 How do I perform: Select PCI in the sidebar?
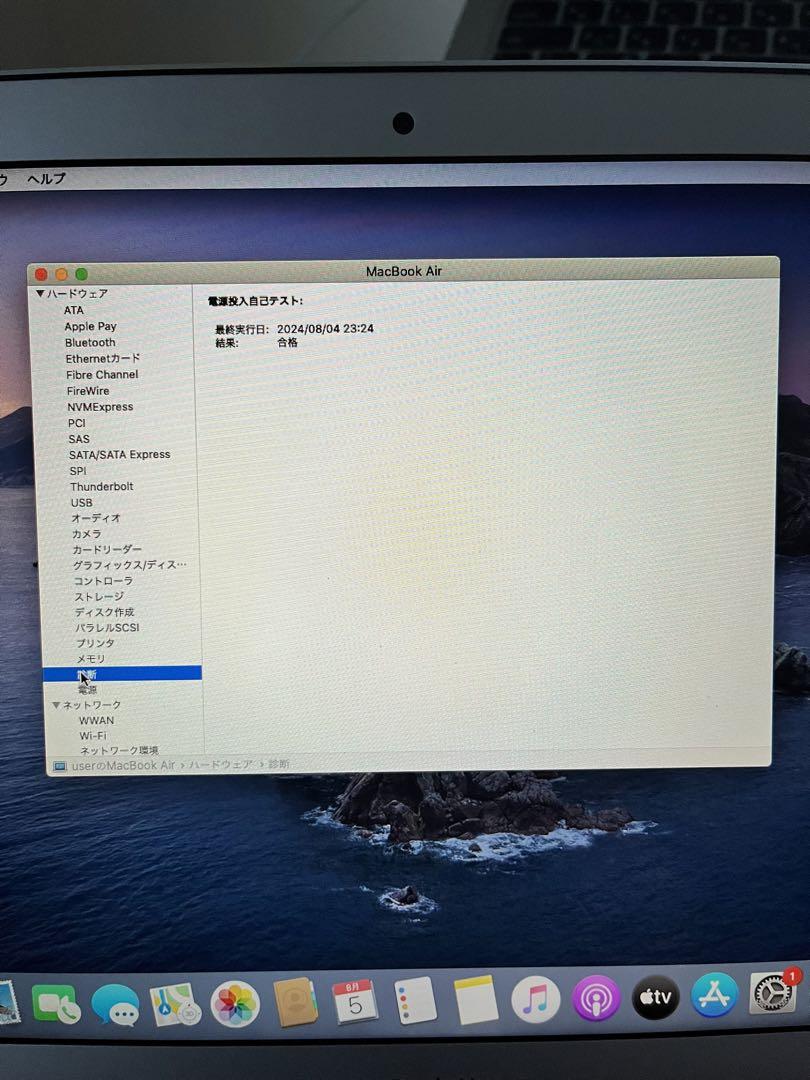coord(76,423)
